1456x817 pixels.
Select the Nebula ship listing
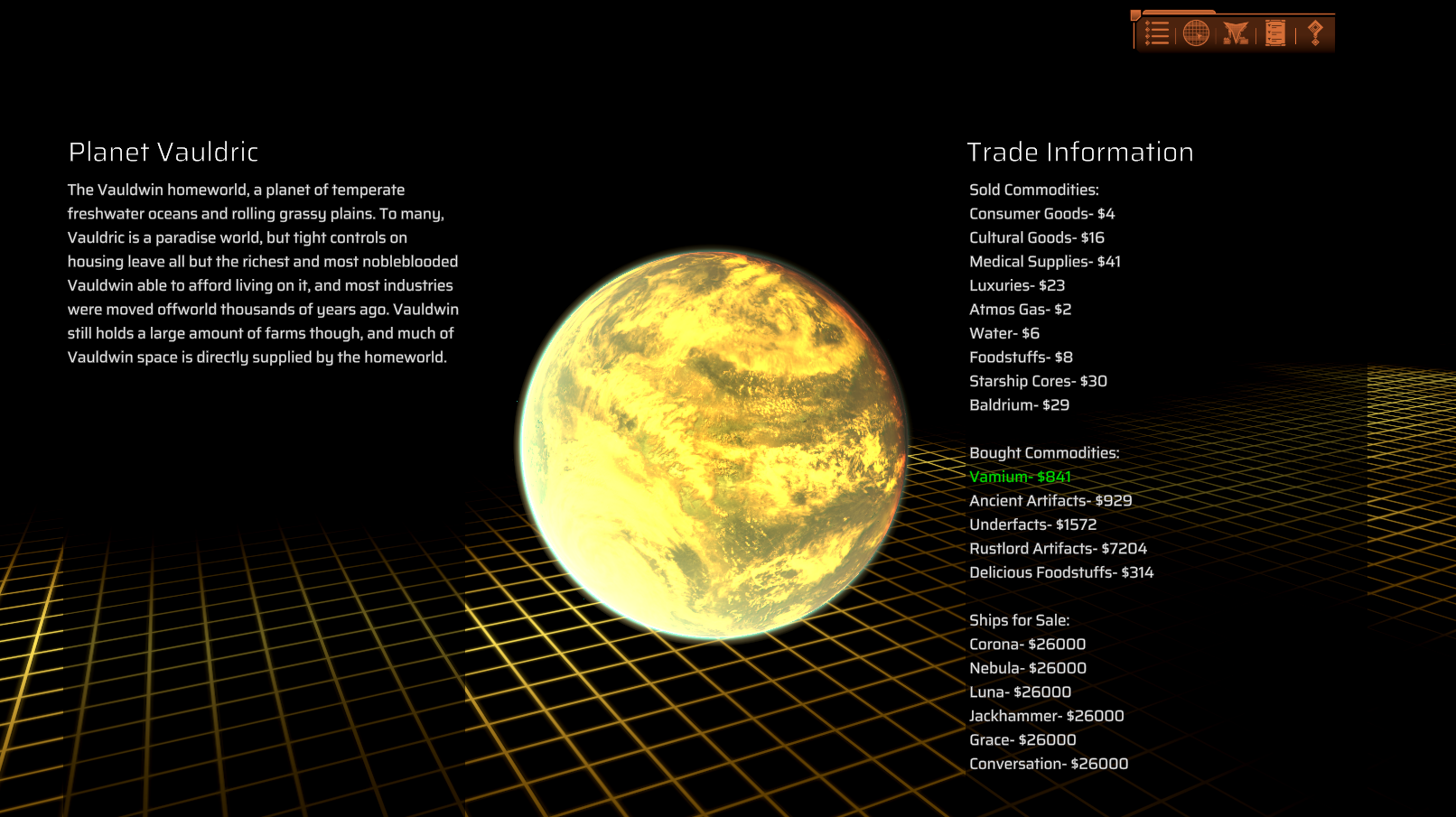(1027, 668)
